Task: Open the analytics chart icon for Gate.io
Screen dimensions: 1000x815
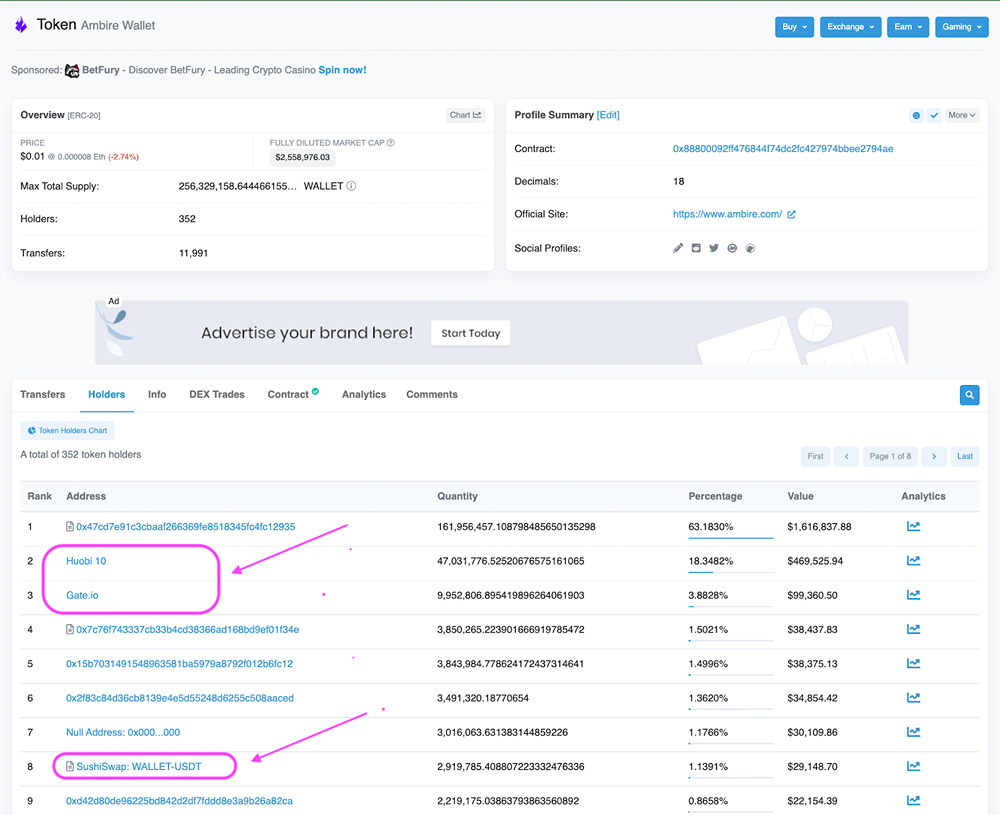Action: coord(913,595)
